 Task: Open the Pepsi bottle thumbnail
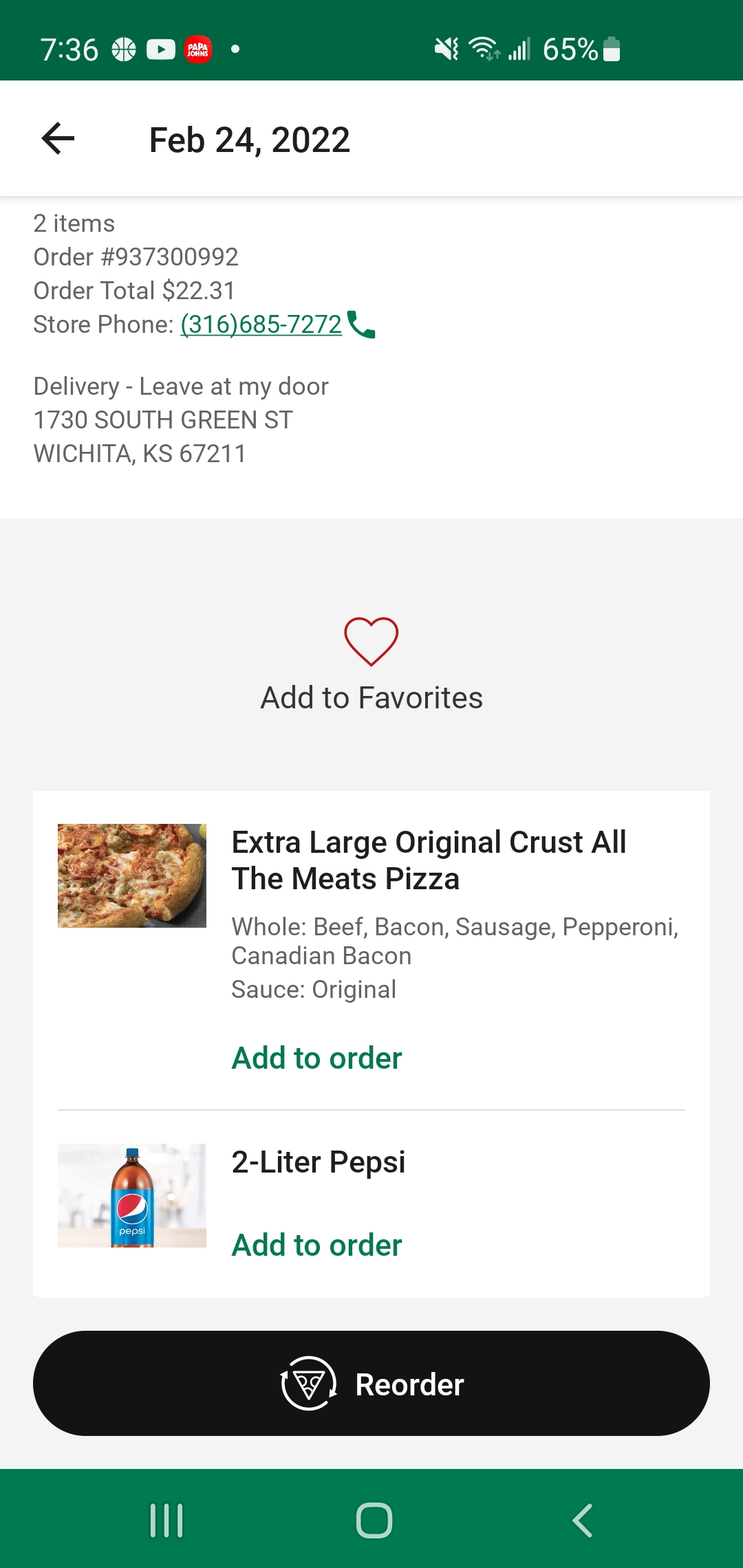click(132, 1195)
